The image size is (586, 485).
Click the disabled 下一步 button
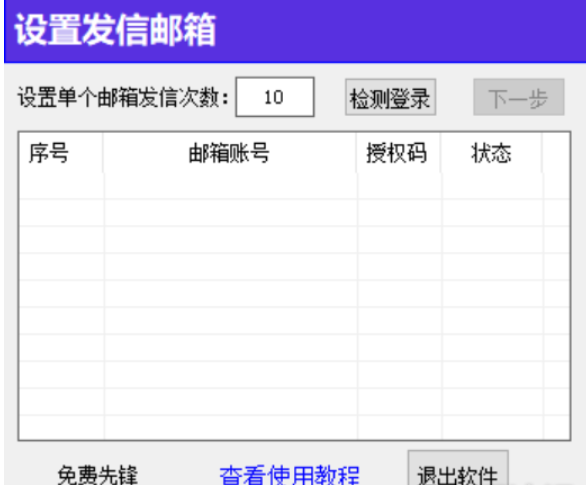tap(519, 97)
